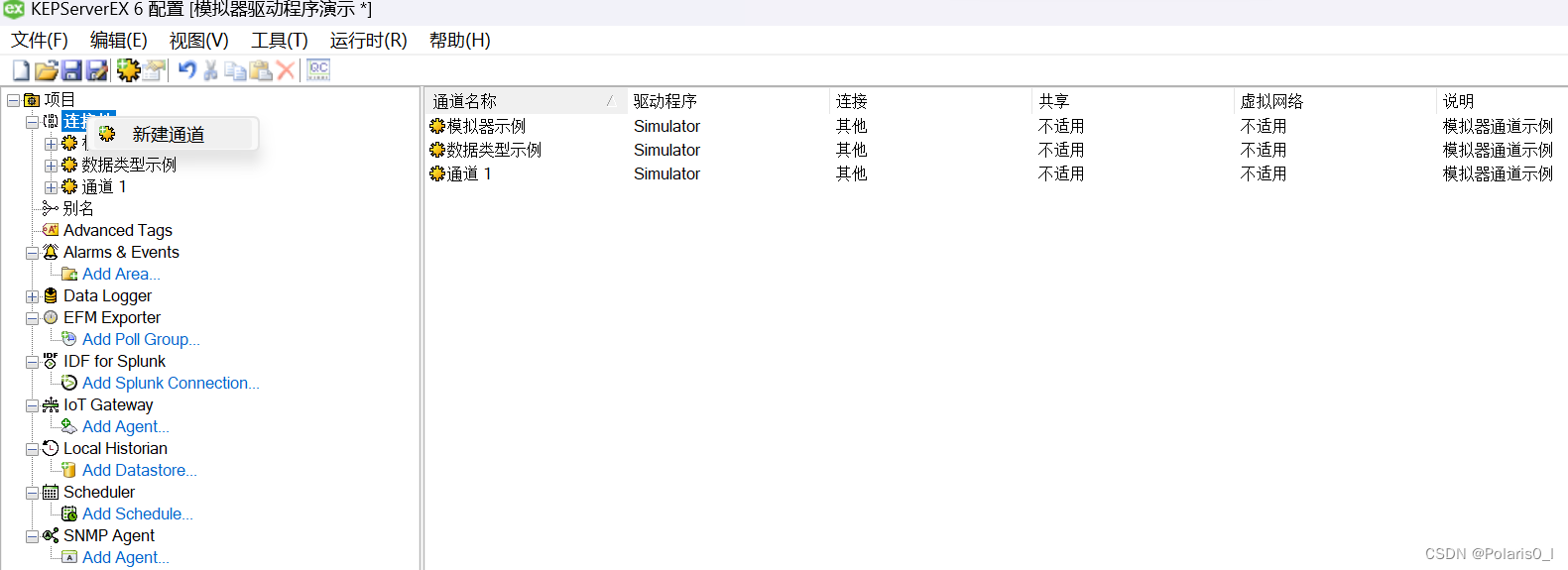Collapse the 项目 root node
This screenshot has height=570, width=1568.
pos(14,100)
